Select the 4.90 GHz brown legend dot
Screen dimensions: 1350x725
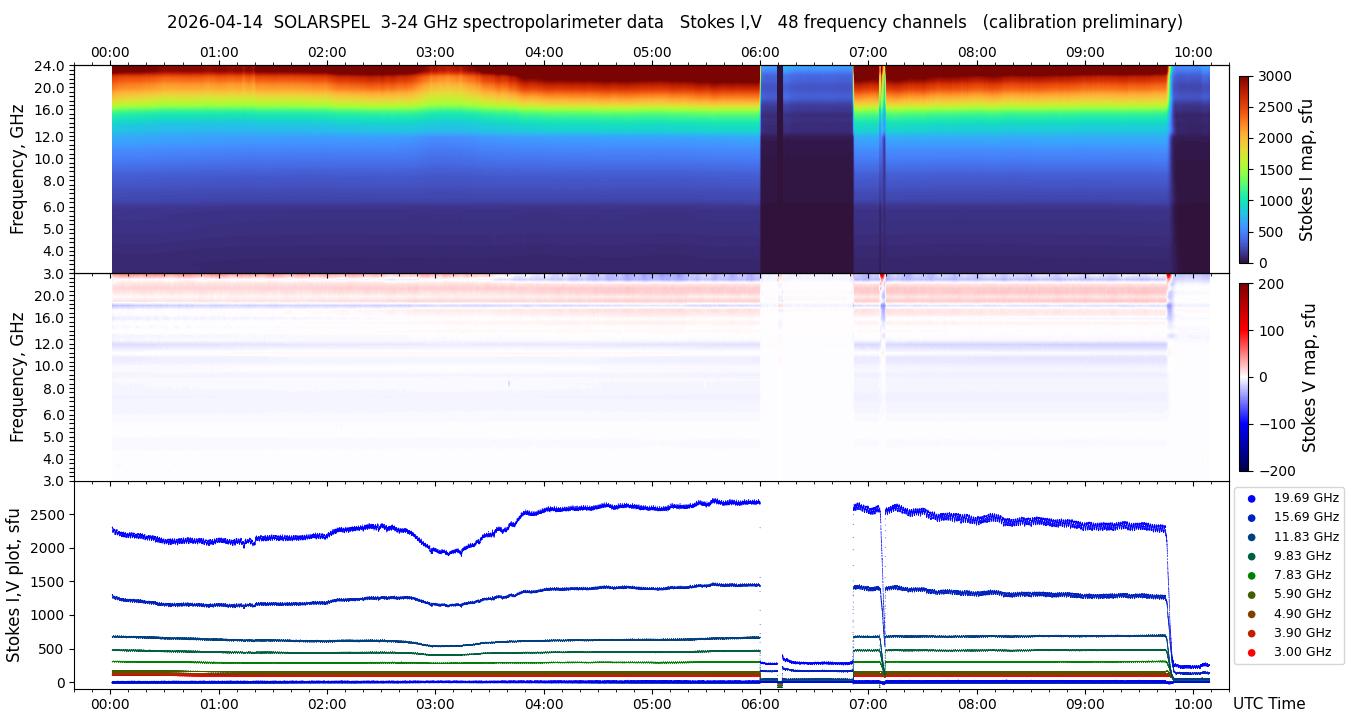pyautogui.click(x=1251, y=614)
